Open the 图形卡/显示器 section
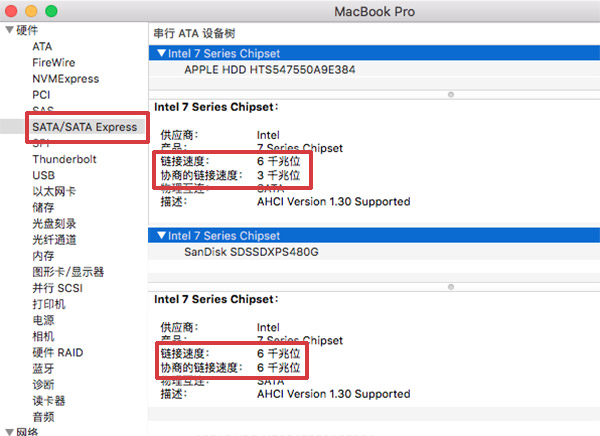Screen dimensions: 600x436 click(68, 271)
